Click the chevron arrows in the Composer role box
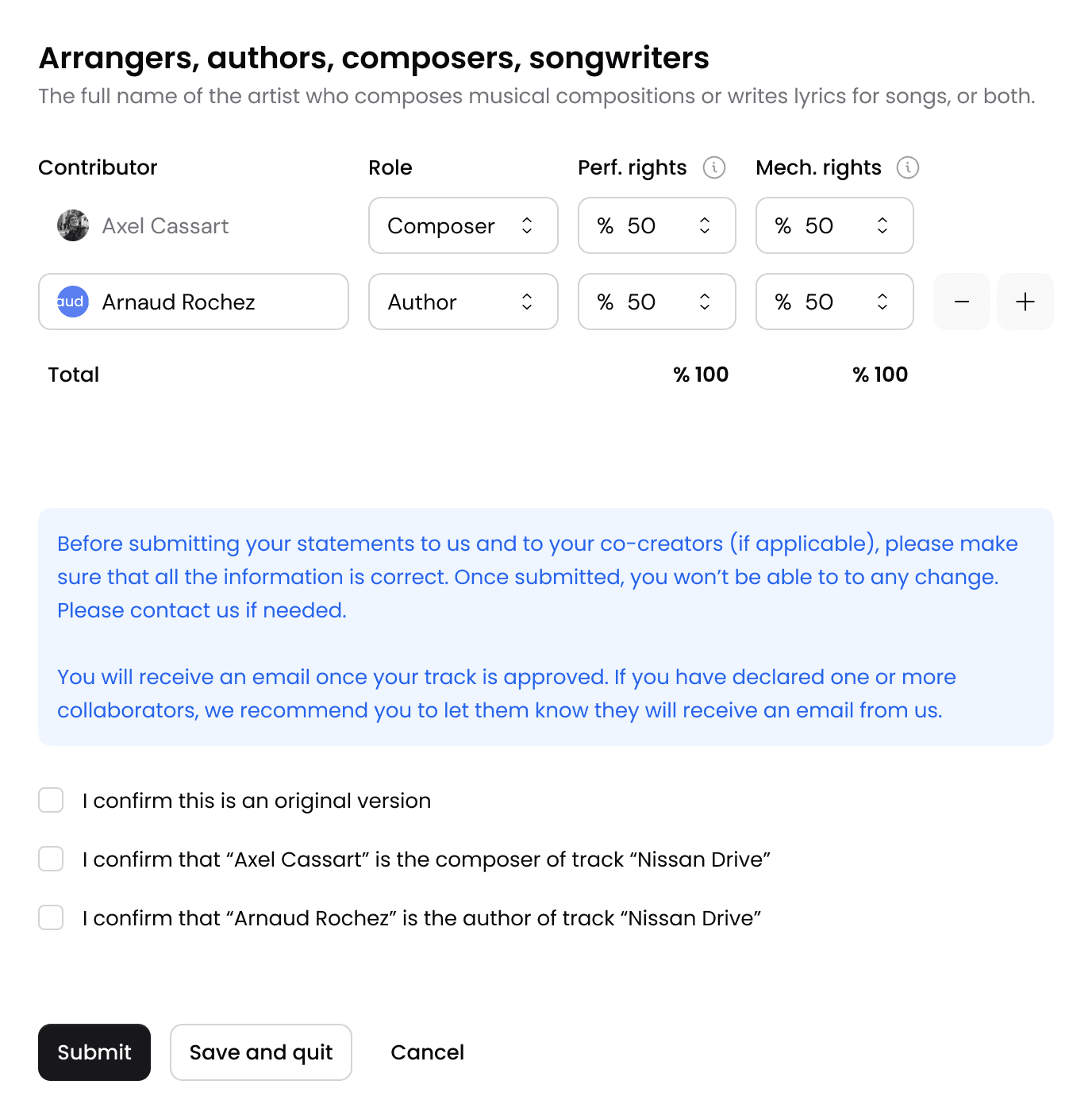Image resolution: width=1092 pixels, height=1119 pixels. (x=527, y=225)
